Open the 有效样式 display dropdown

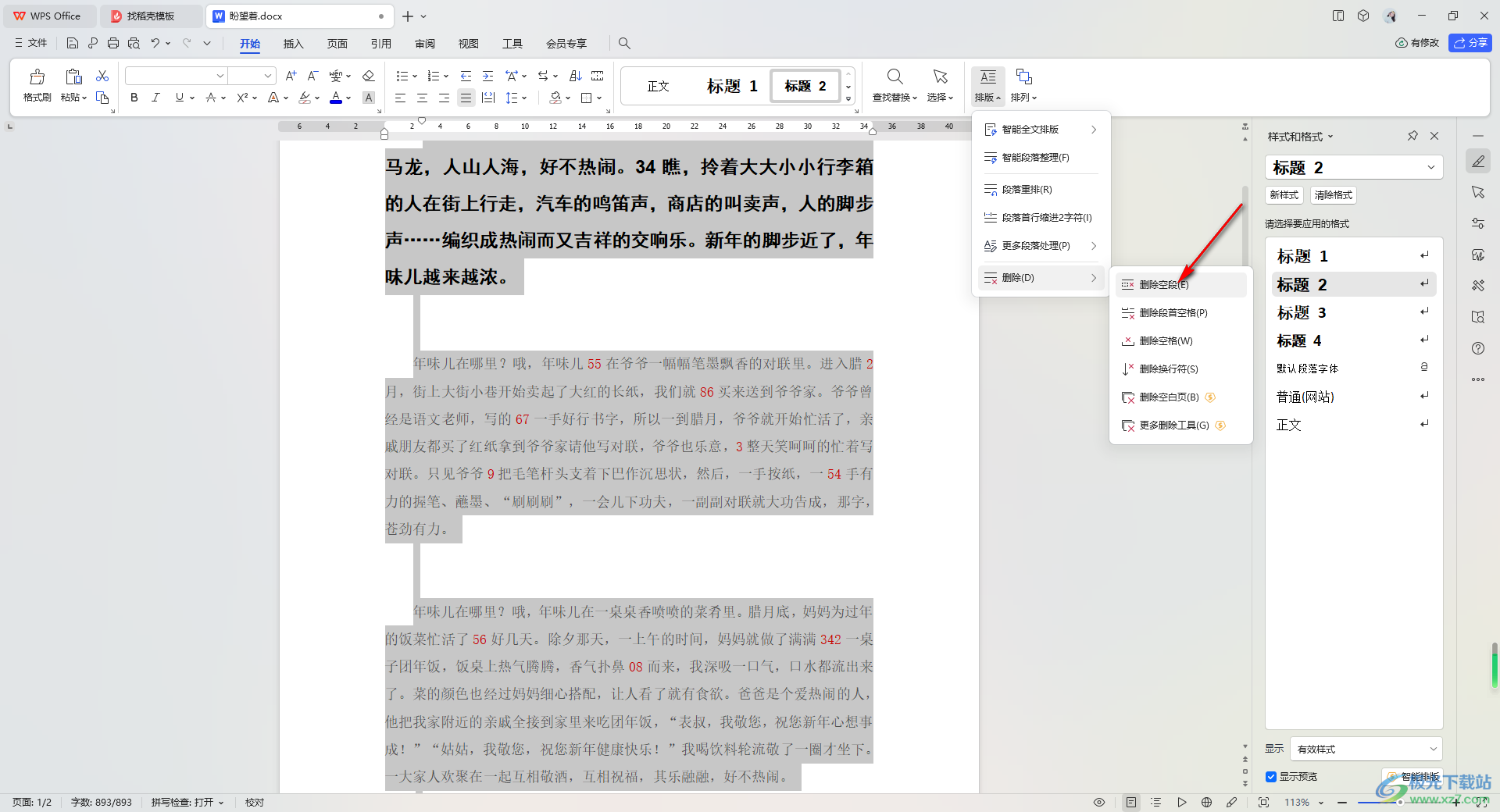(x=1433, y=749)
